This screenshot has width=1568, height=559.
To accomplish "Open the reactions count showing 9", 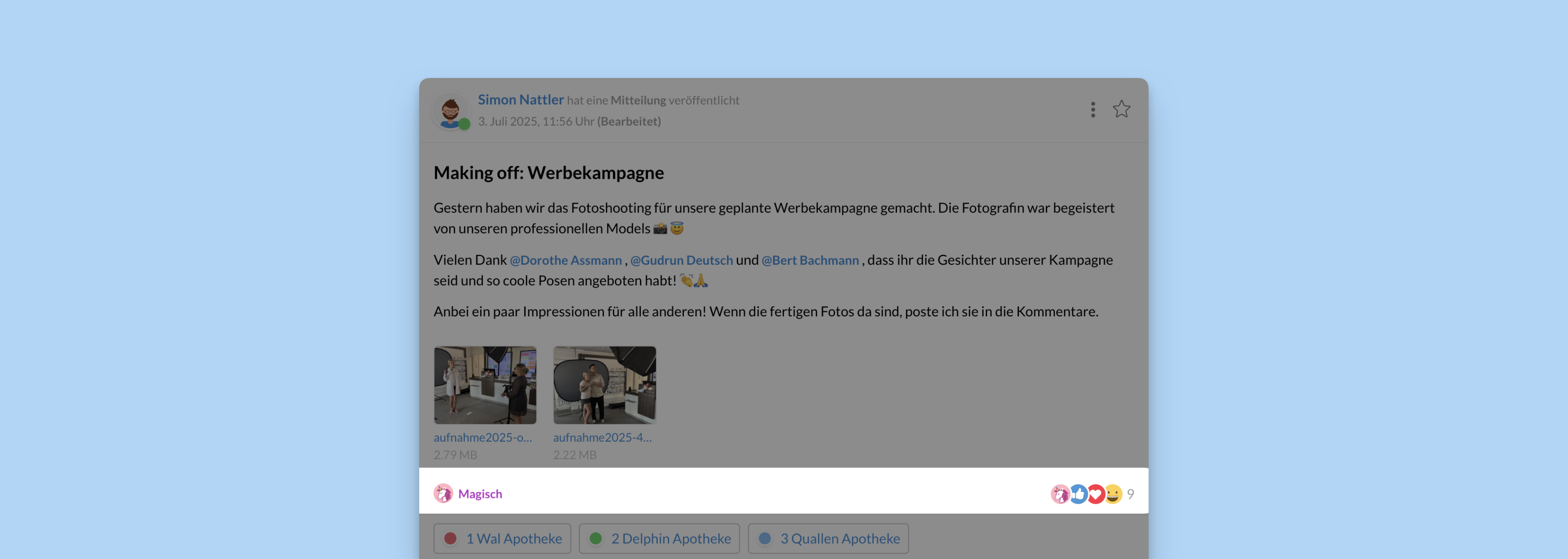I will pos(1130,494).
